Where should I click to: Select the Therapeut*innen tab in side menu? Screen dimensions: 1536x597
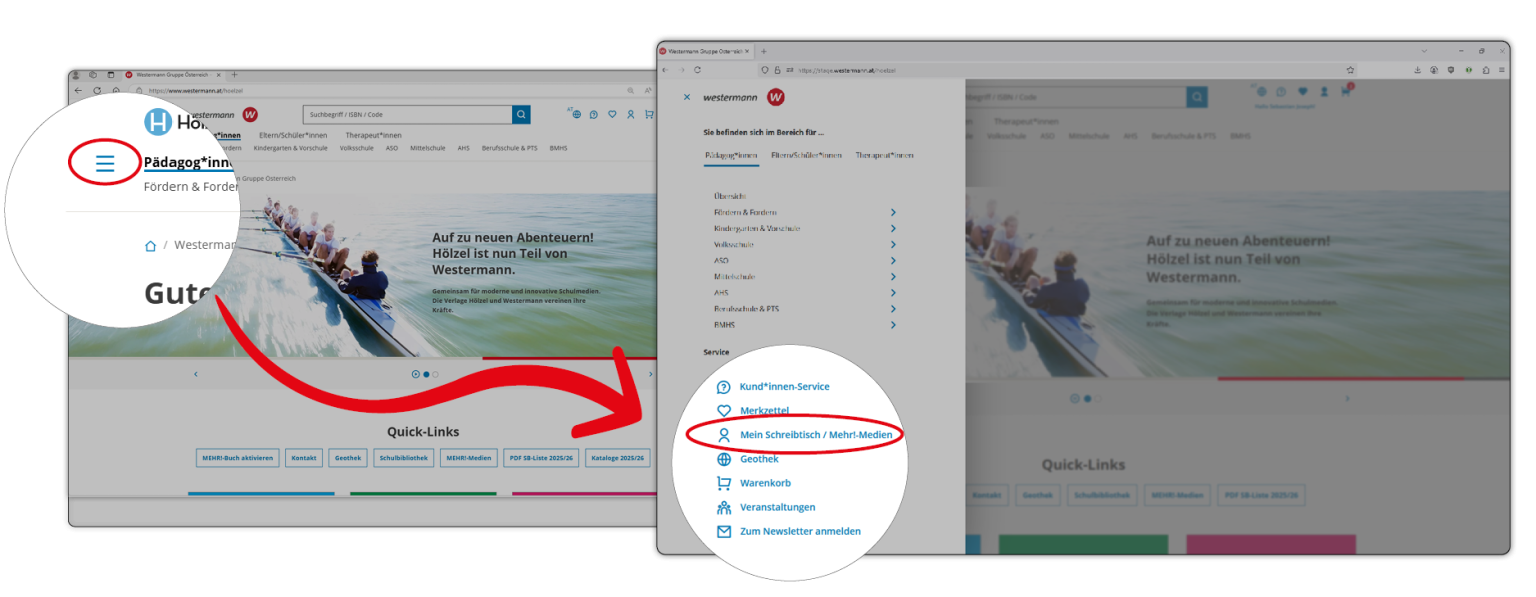(884, 156)
